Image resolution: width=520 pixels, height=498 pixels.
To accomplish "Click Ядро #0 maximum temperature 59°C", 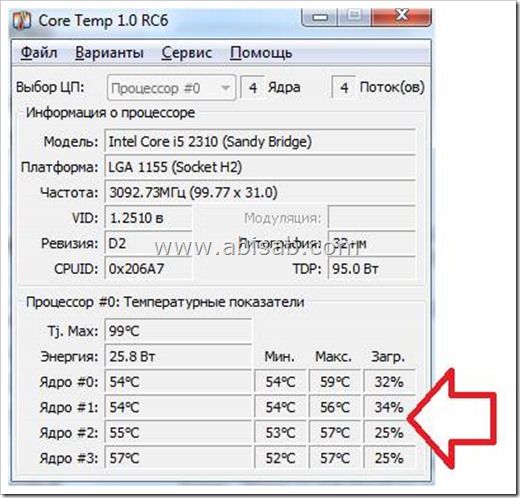I will pos(335,382).
